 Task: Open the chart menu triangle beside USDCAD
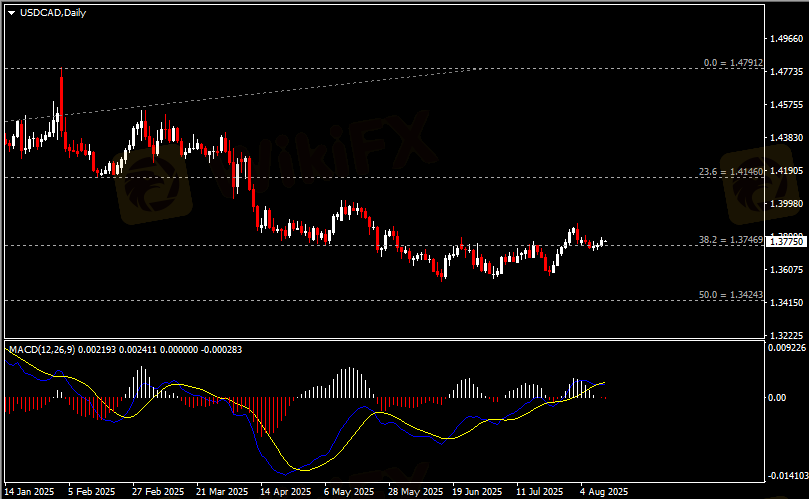(x=11, y=13)
